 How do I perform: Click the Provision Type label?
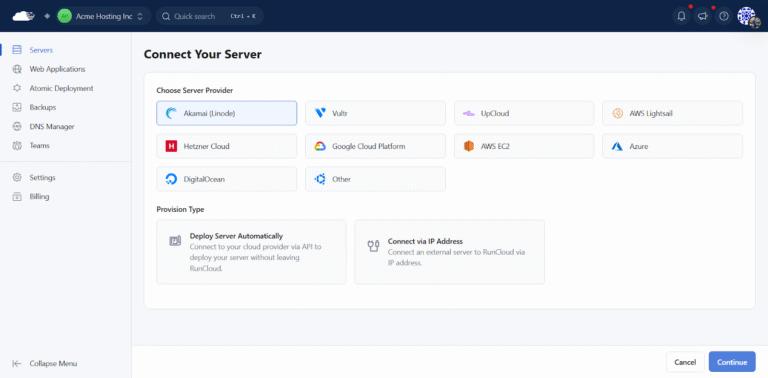click(x=180, y=209)
